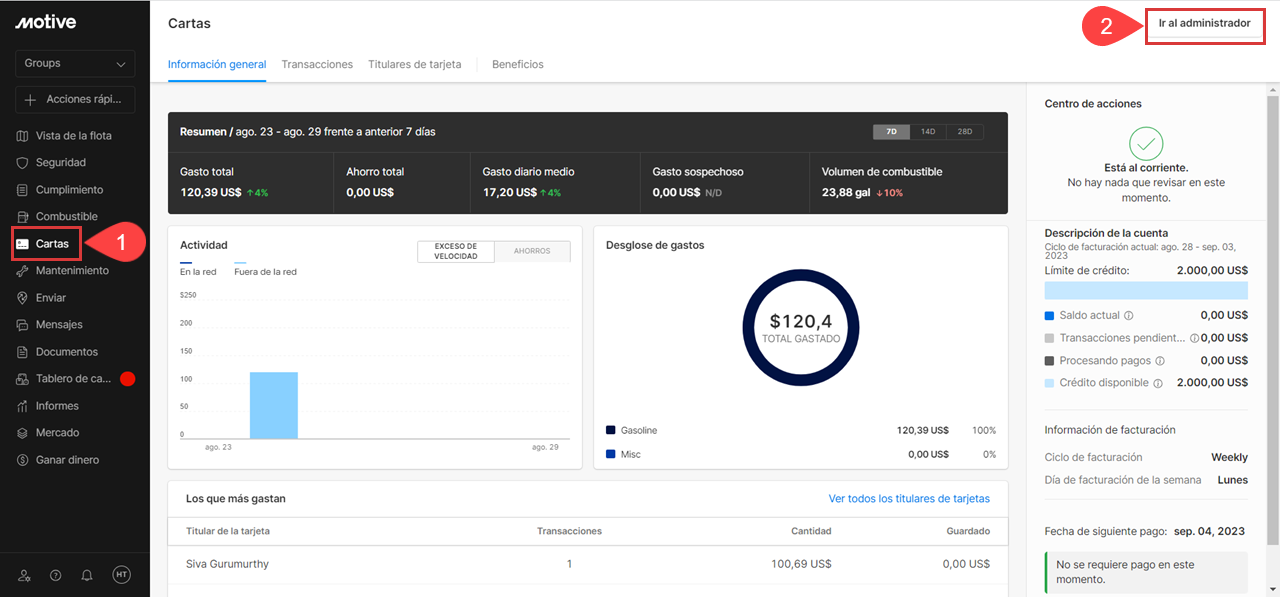
Task: Select the 28D summary period
Action: 964,132
